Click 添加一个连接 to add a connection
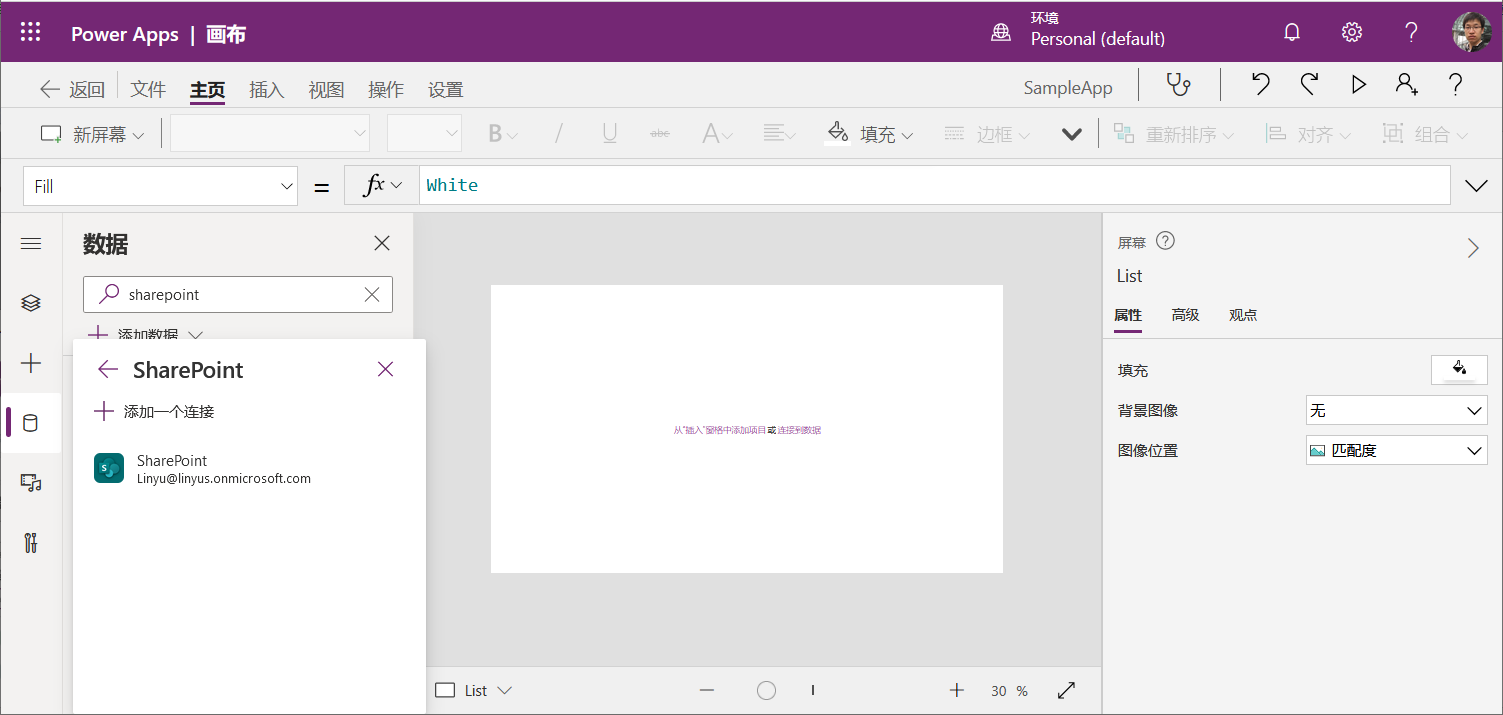Screen dimensions: 1503x715 [x=154, y=411]
